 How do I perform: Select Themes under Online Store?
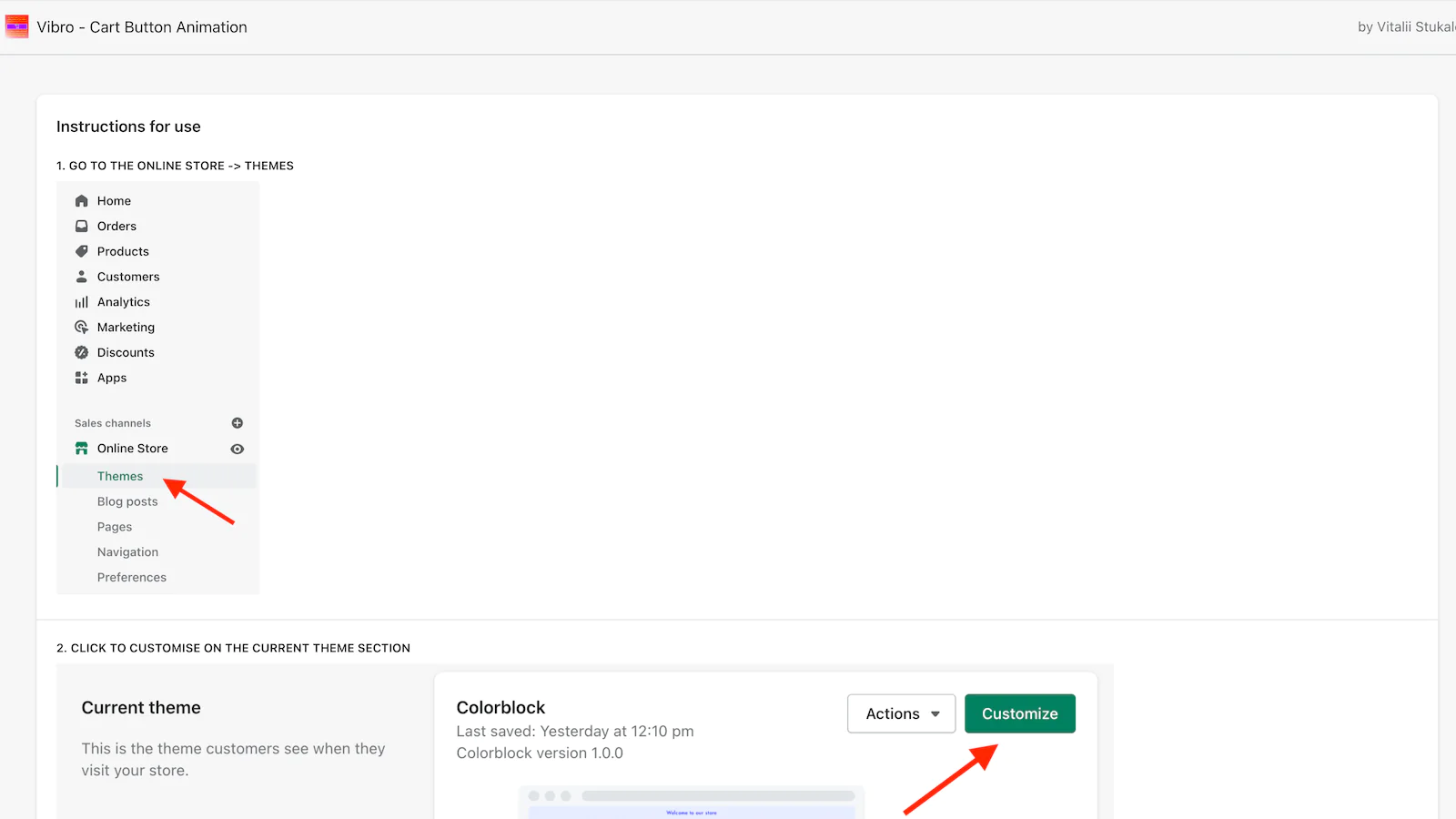pyautogui.click(x=120, y=476)
